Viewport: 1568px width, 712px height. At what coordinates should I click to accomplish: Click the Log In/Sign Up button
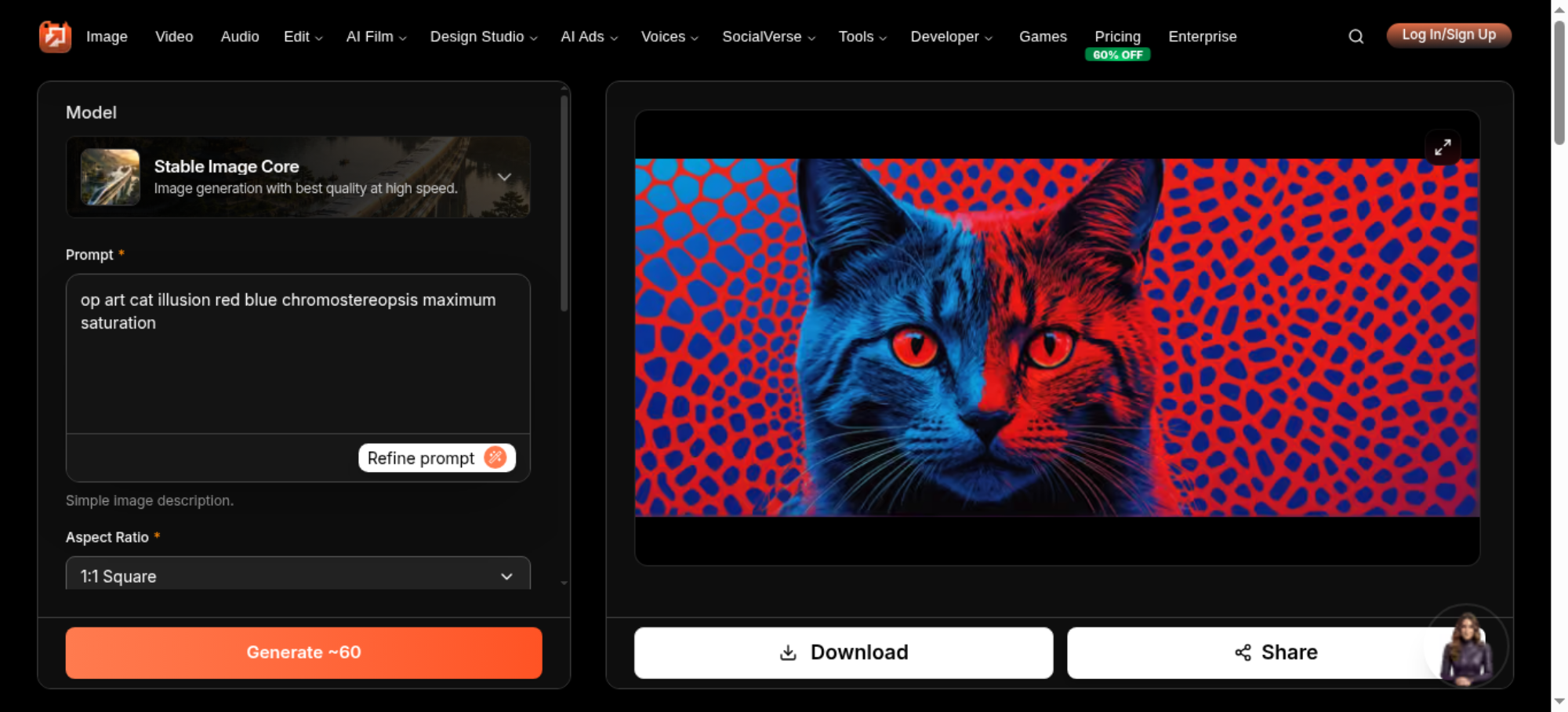tap(1449, 35)
